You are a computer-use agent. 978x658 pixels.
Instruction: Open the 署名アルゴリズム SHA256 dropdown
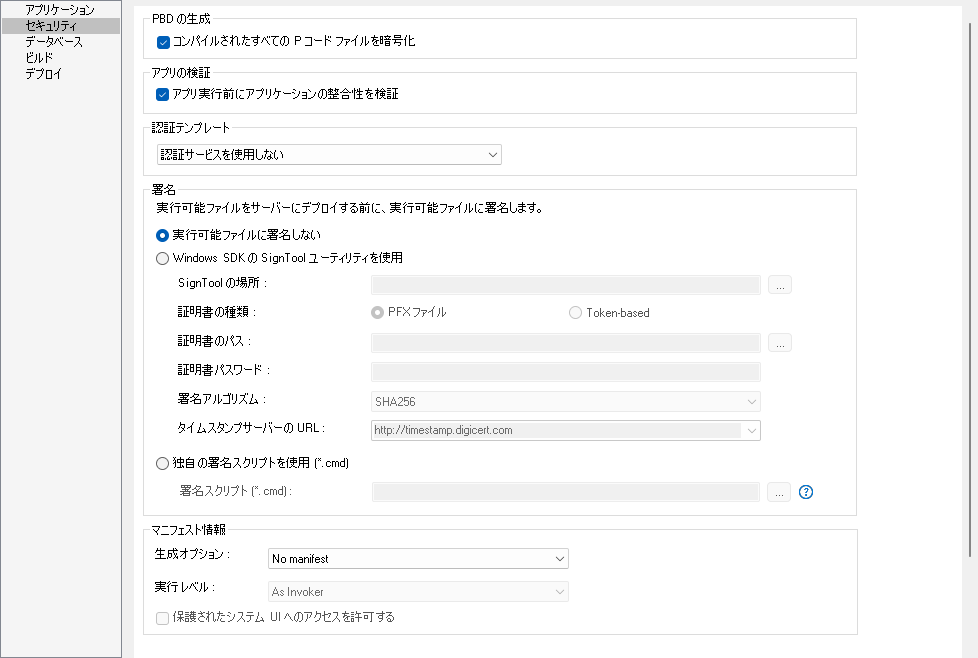point(565,402)
